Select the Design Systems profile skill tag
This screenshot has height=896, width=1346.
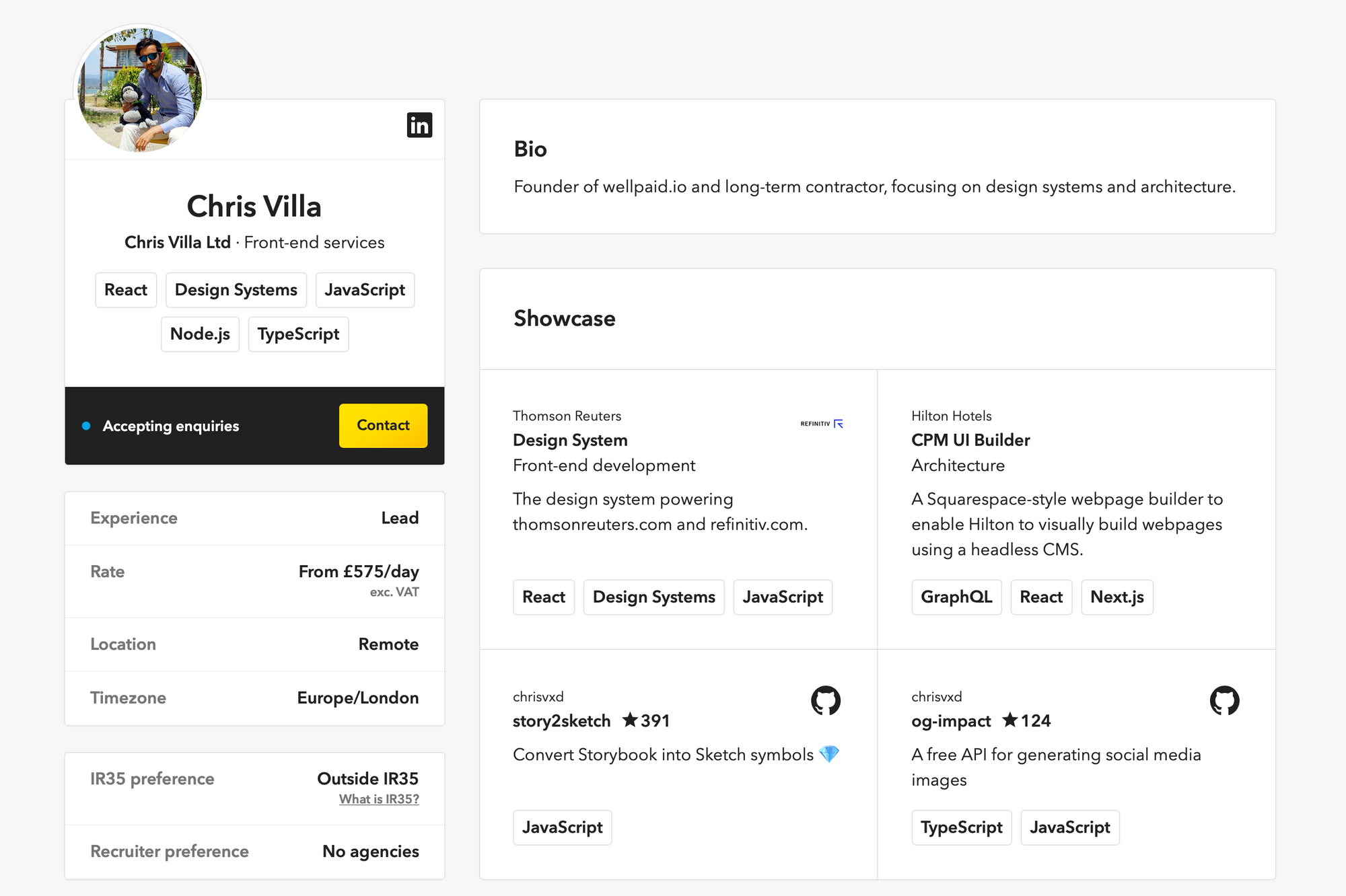tap(236, 290)
